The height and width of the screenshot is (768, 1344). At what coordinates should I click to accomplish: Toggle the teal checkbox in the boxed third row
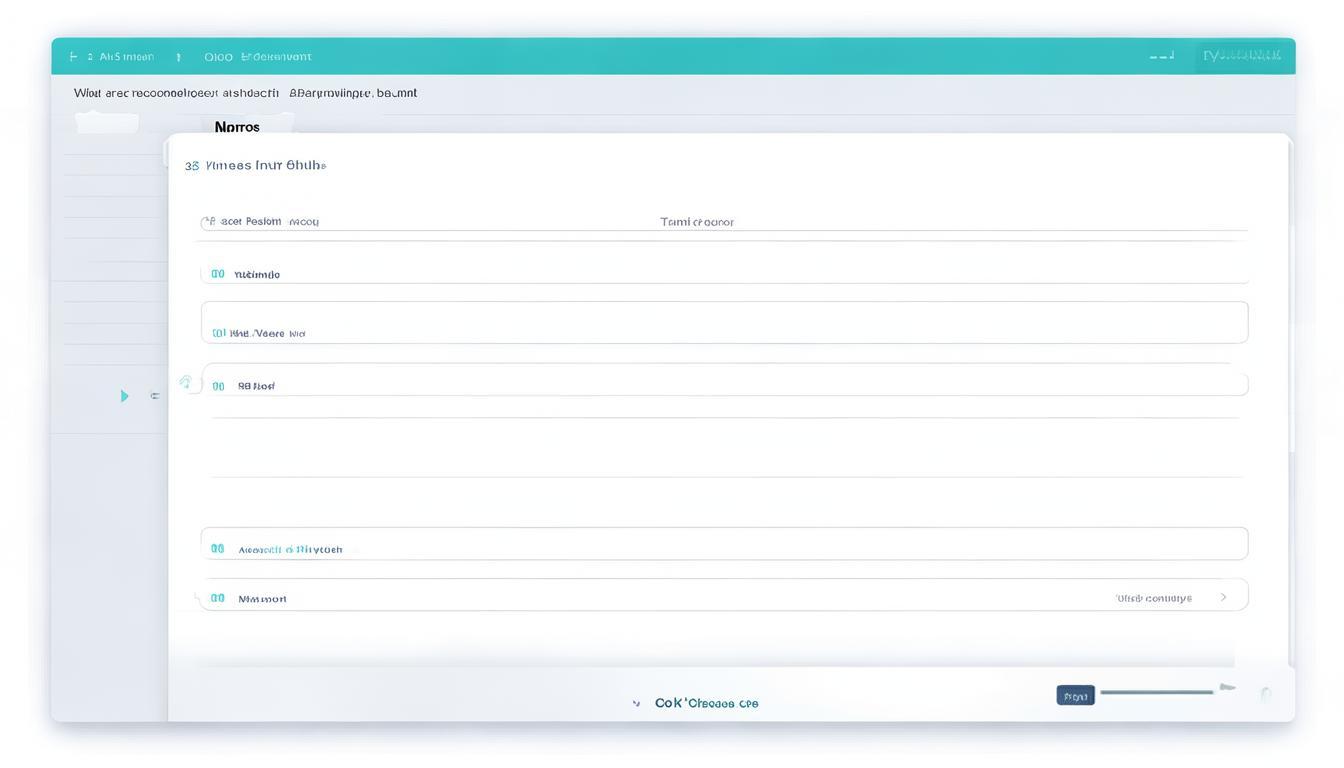coord(218,333)
